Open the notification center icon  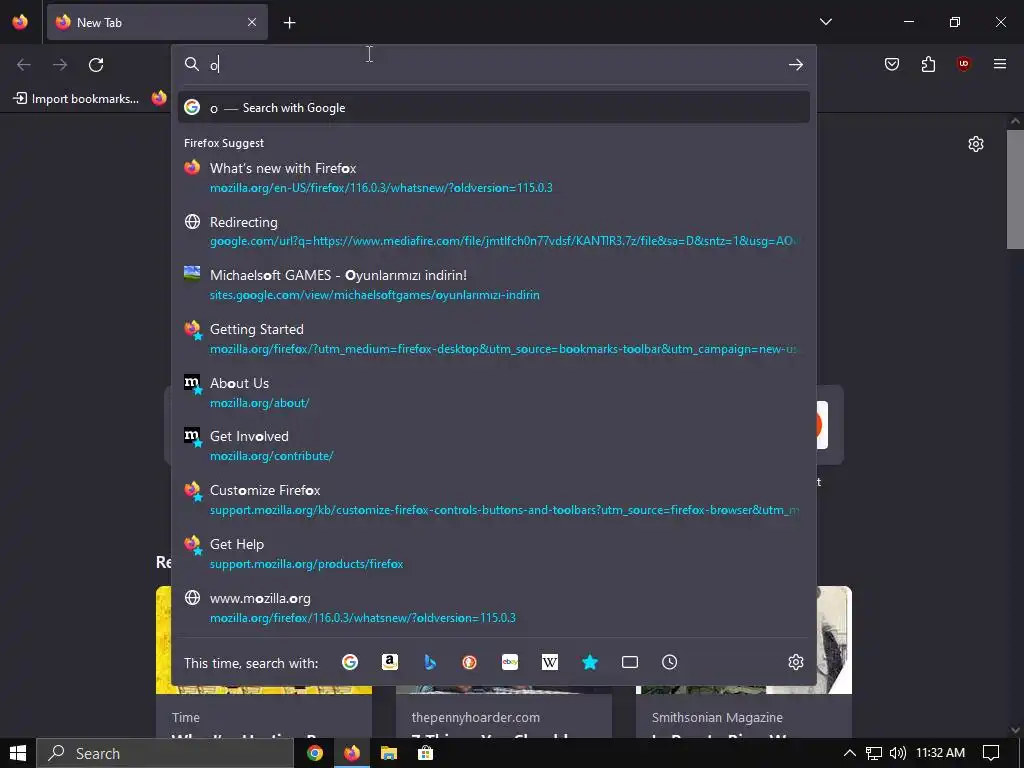(991, 753)
